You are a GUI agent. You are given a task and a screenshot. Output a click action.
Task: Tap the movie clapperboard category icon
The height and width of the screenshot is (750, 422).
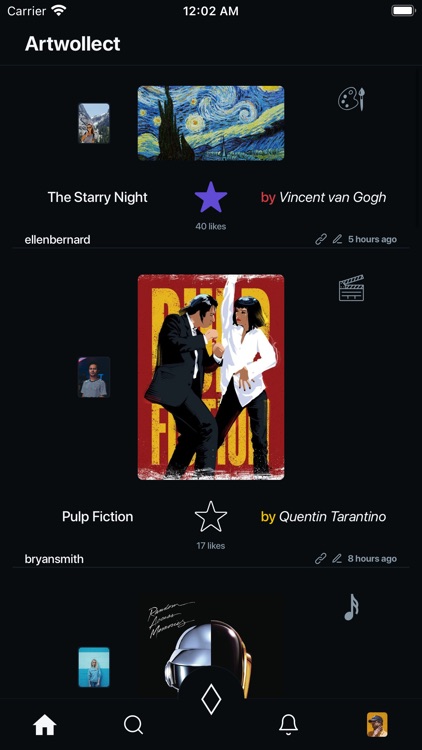[x=352, y=287]
